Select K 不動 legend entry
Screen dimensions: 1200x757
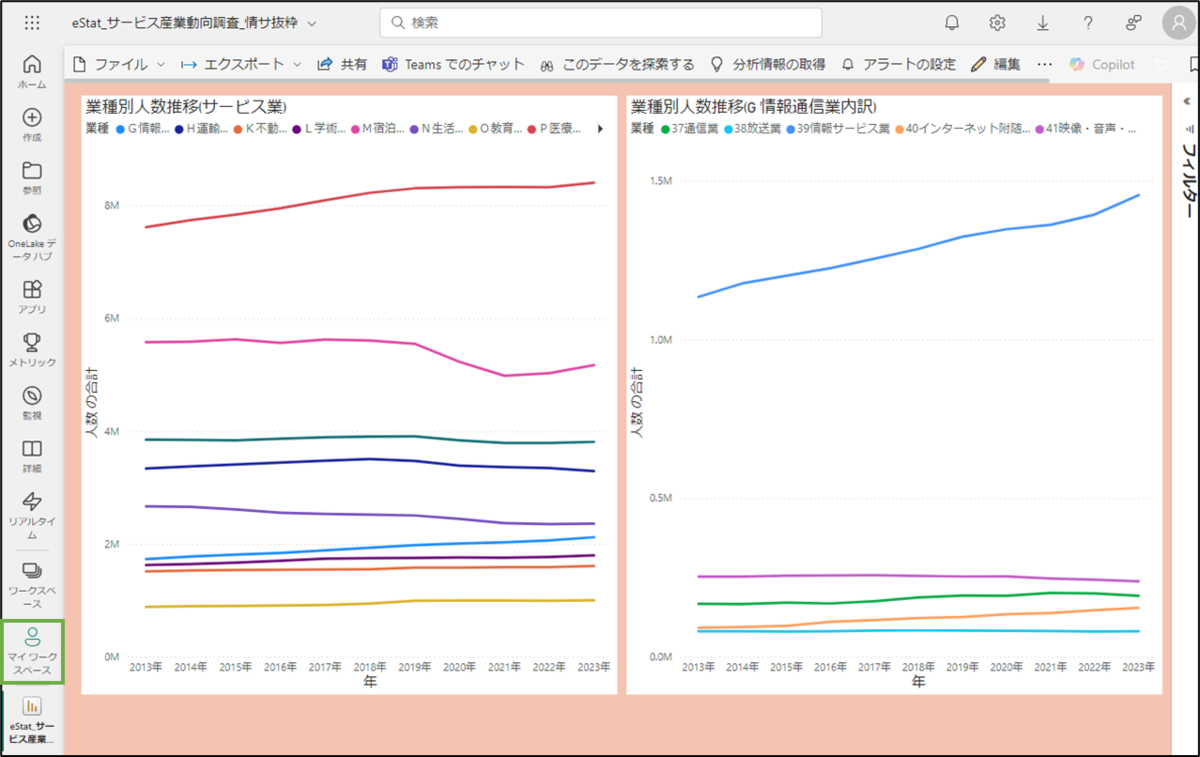[260, 128]
